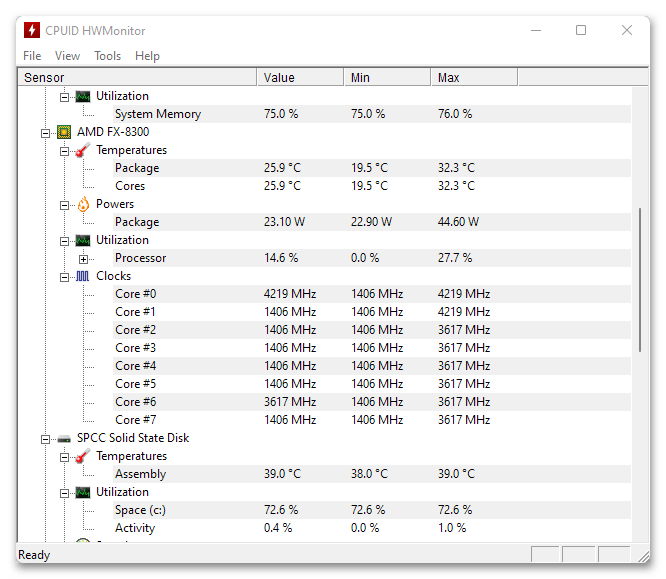Click the thermometer icon beside CPU Temperatures
Screen dimensions: 666x579
point(83,150)
